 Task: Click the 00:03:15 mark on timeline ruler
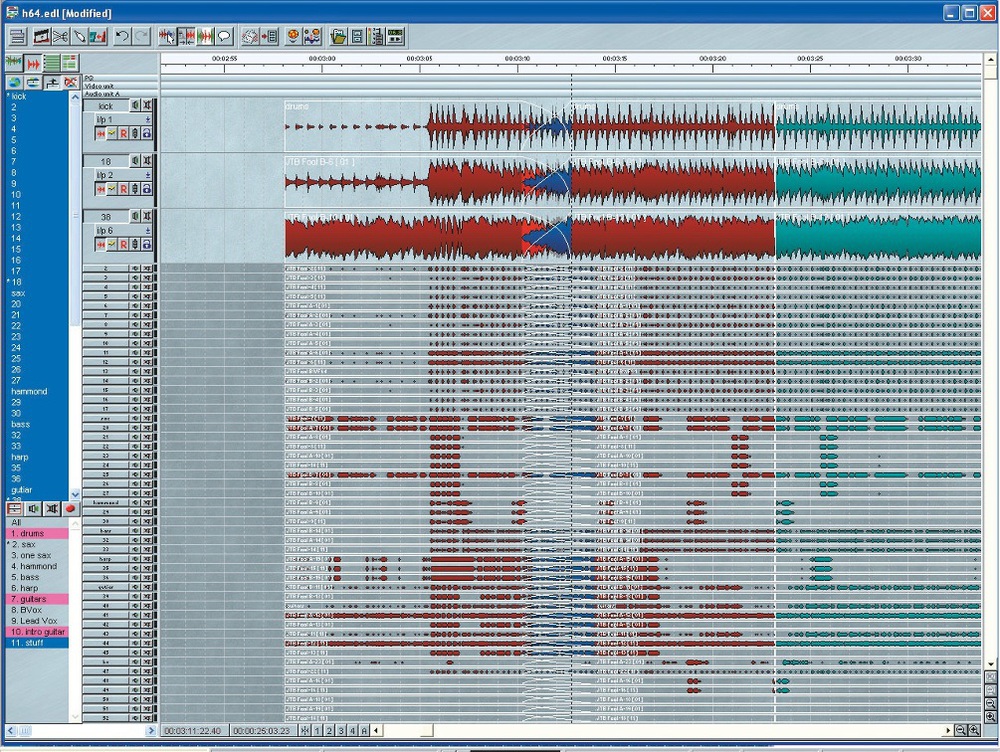tap(615, 59)
